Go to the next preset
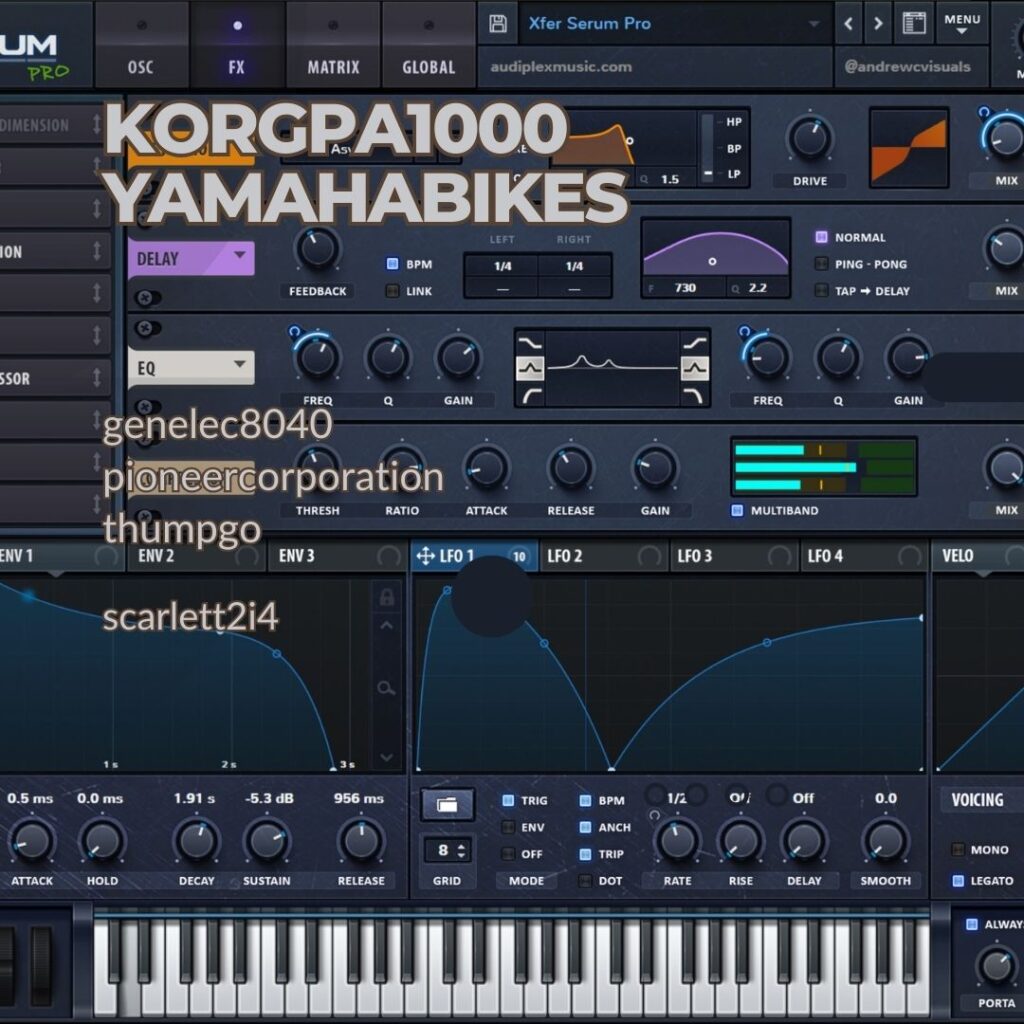 click(x=878, y=24)
